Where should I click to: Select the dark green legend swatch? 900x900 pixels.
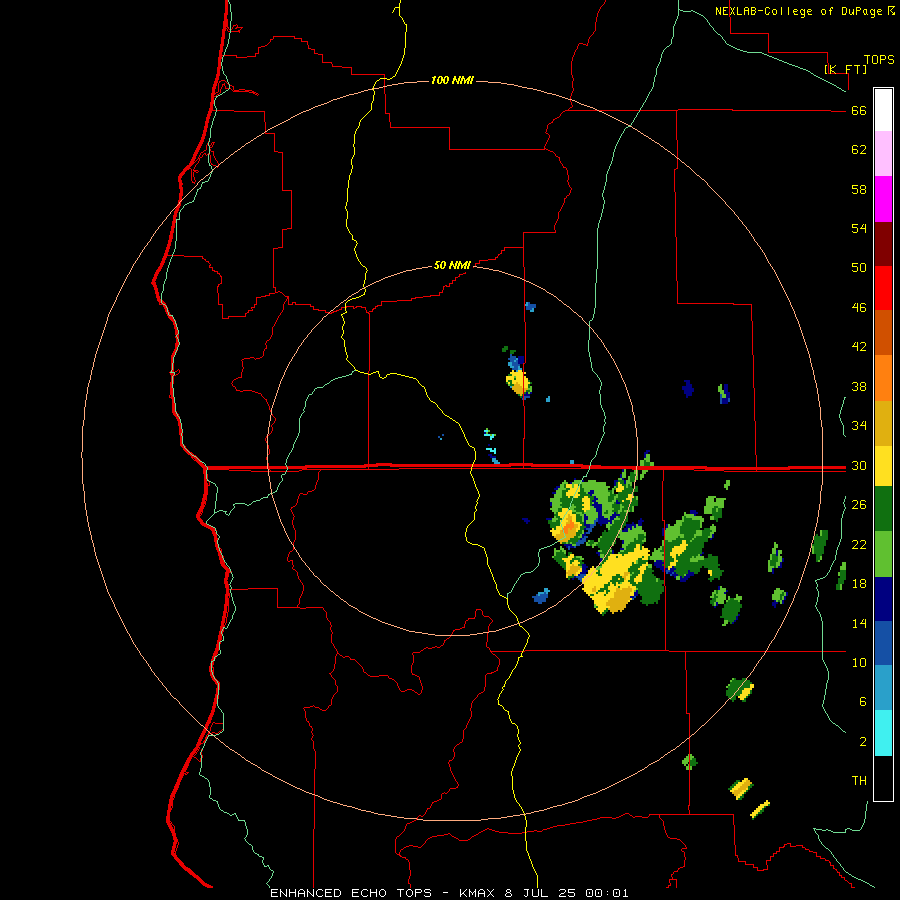click(x=883, y=509)
